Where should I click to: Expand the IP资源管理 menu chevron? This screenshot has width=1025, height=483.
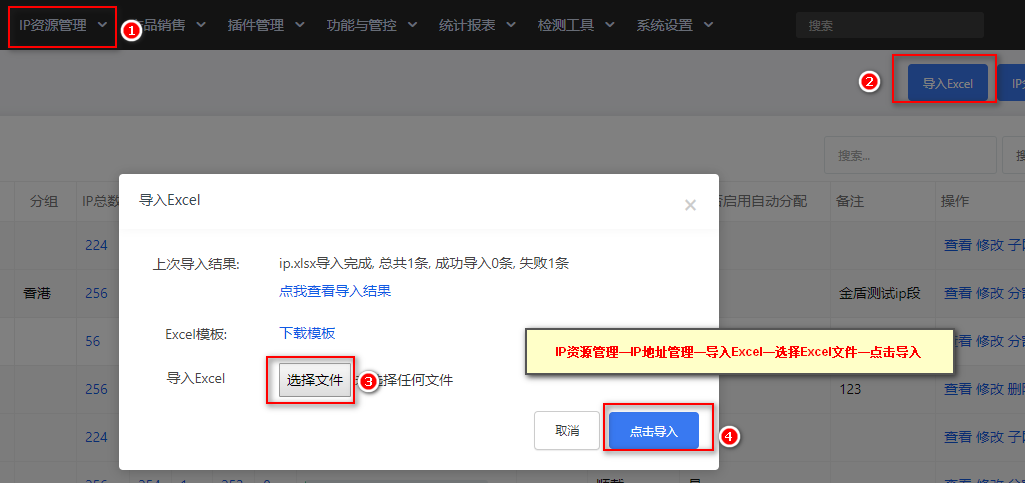pos(102,25)
